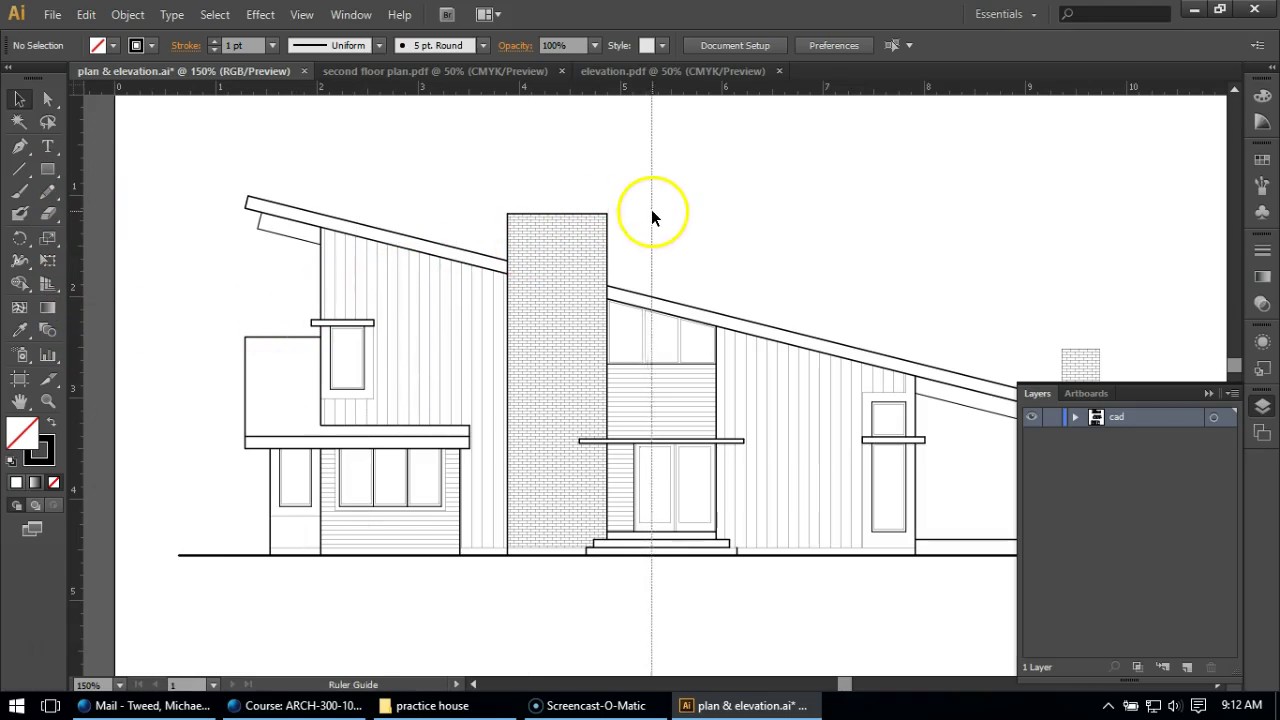
Task: Open the Symbols panel club icon
Action: point(1262,211)
